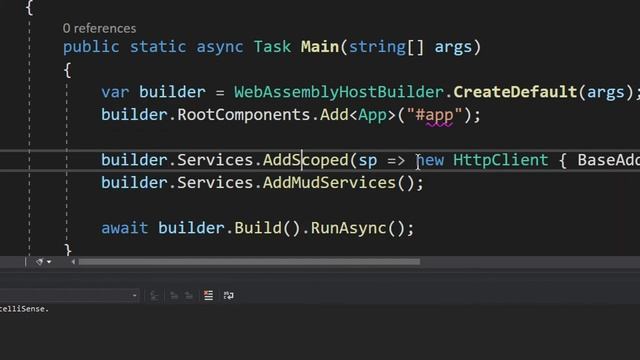Click the WebAssemblyHostBuilder type name
This screenshot has height=360, width=640.
339,92
